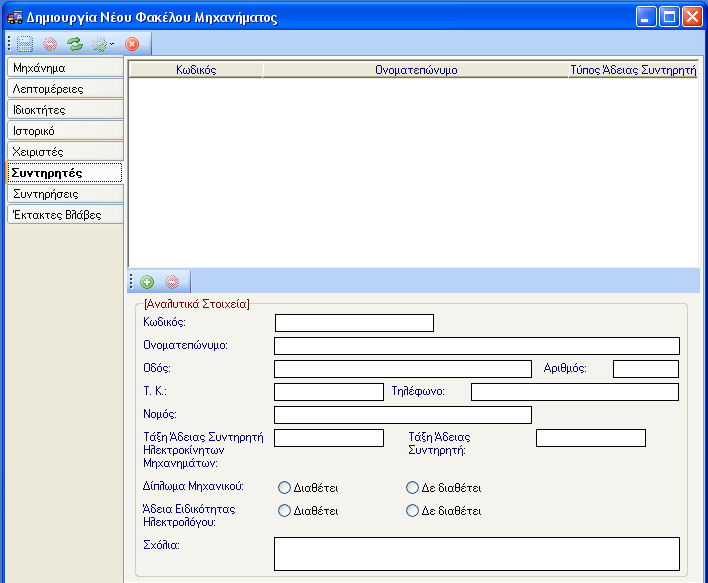This screenshot has width=708, height=583.
Task: Click the disabled save disk icon in top toolbar
Action: [25, 44]
